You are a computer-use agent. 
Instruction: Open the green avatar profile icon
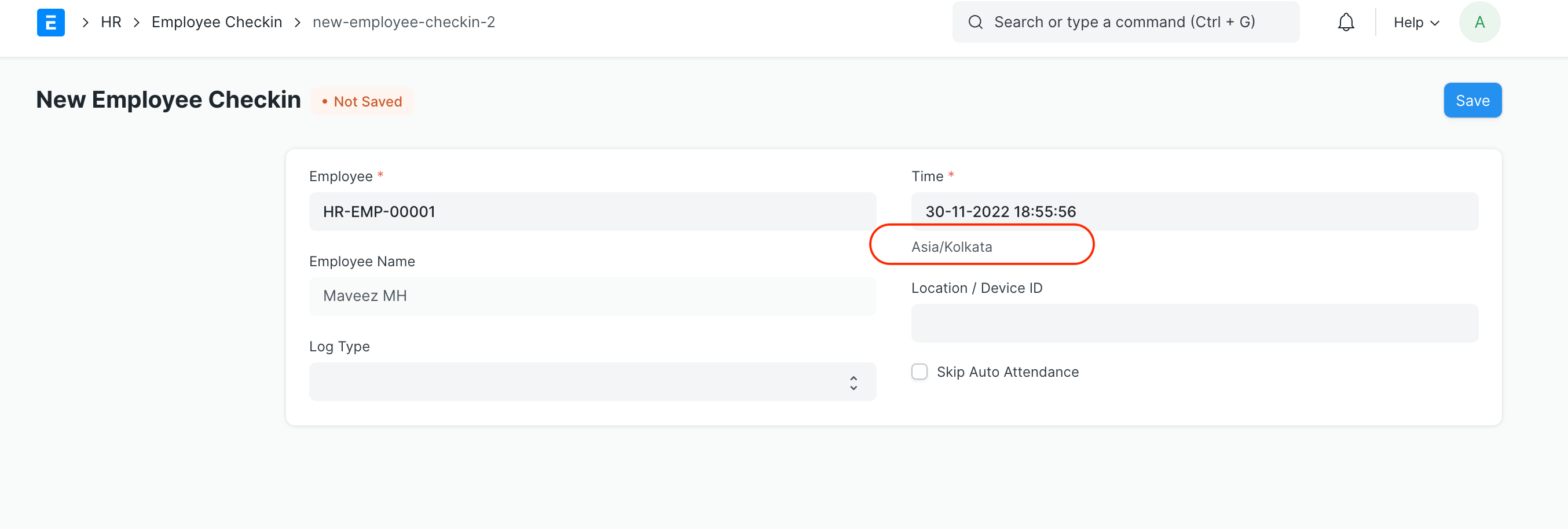pos(1480,22)
